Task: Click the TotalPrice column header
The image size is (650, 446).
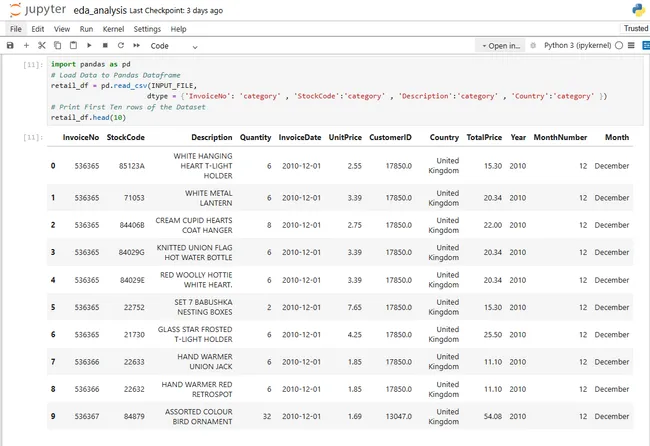Action: coord(484,137)
